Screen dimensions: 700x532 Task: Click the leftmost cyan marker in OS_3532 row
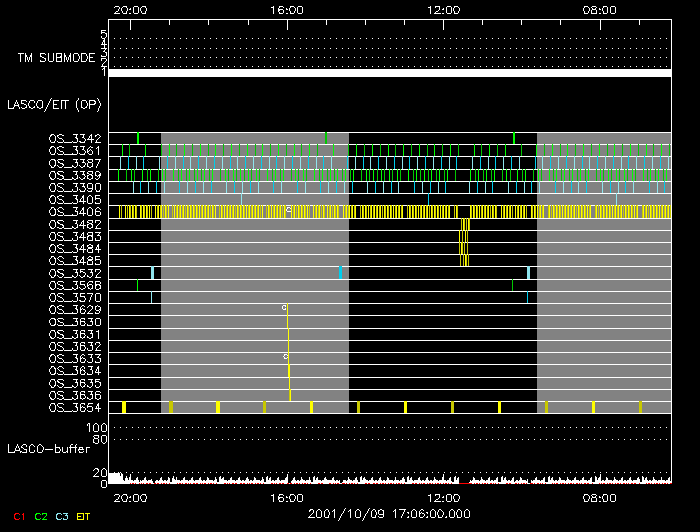point(152,273)
